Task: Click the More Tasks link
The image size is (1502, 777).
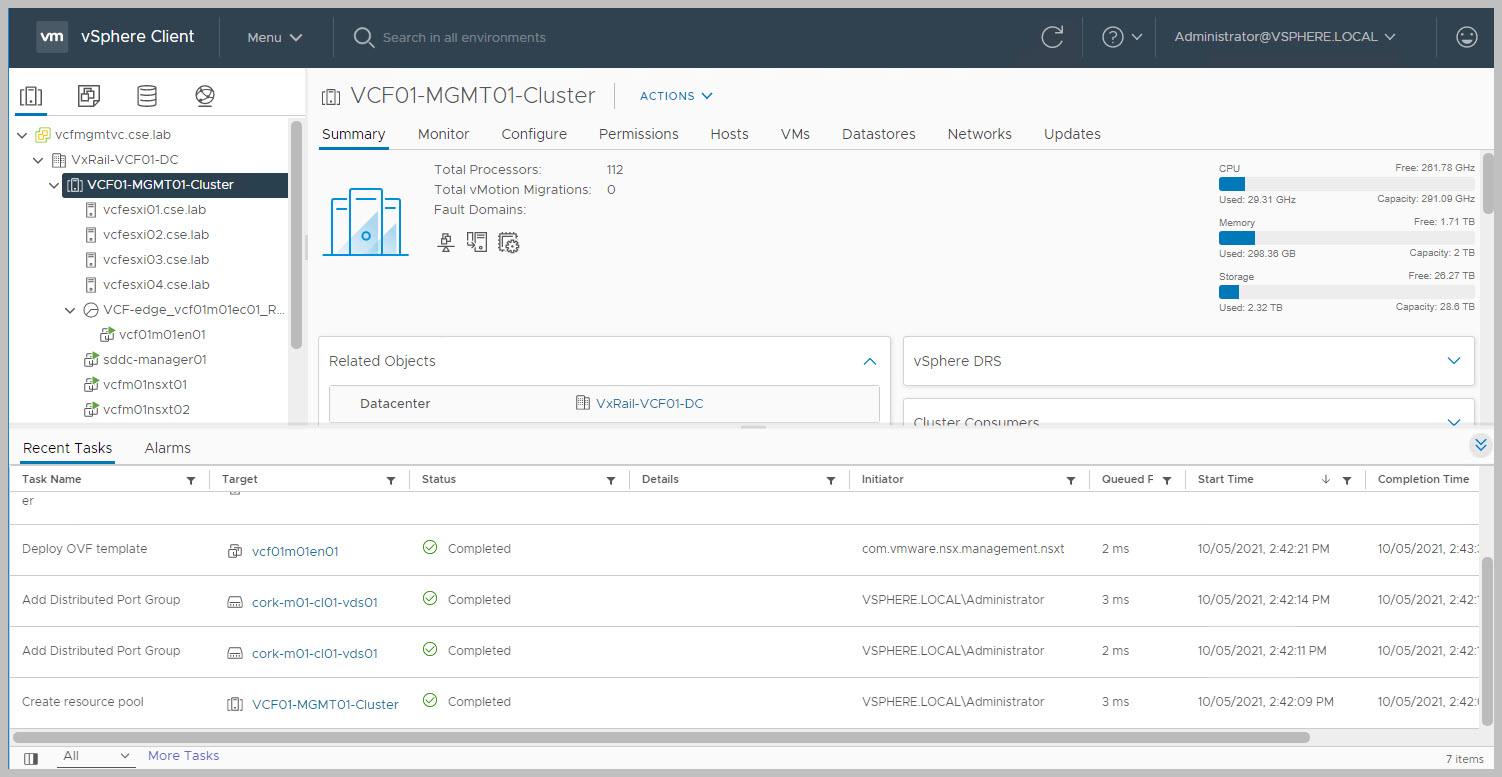Action: (x=183, y=756)
